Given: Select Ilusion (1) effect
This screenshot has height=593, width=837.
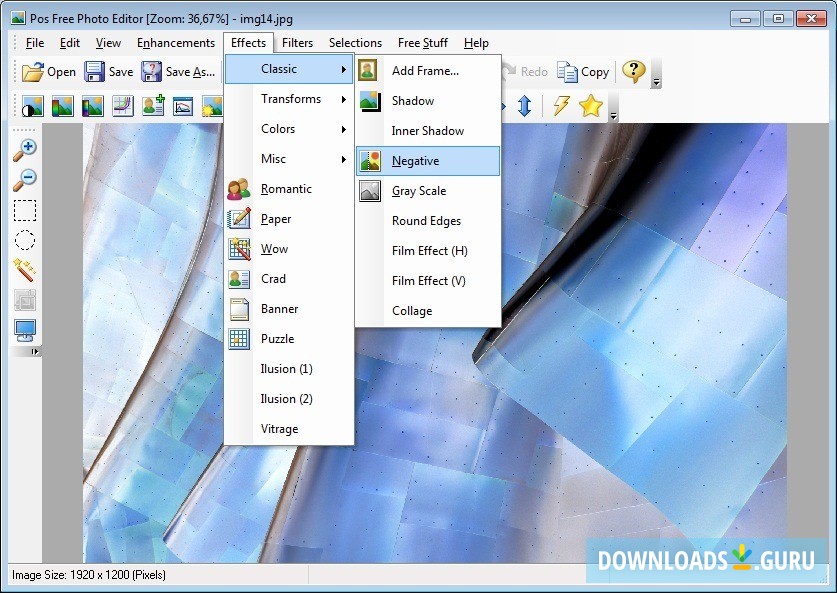Looking at the screenshot, I should pyautogui.click(x=289, y=369).
